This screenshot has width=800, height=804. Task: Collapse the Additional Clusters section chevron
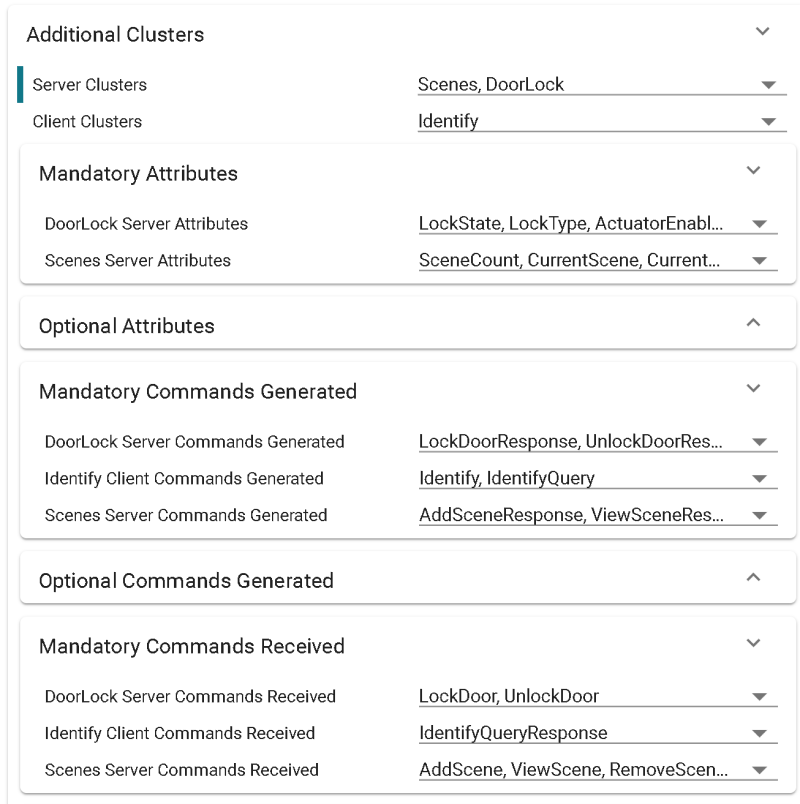(x=762, y=32)
